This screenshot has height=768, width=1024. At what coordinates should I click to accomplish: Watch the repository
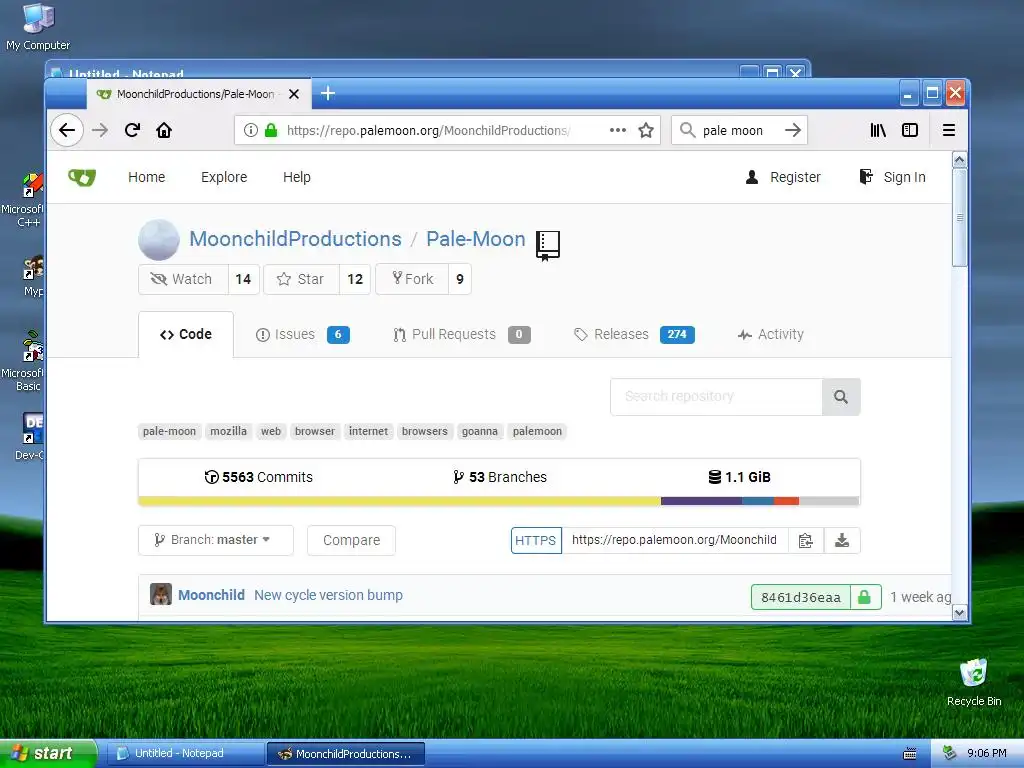tap(183, 280)
